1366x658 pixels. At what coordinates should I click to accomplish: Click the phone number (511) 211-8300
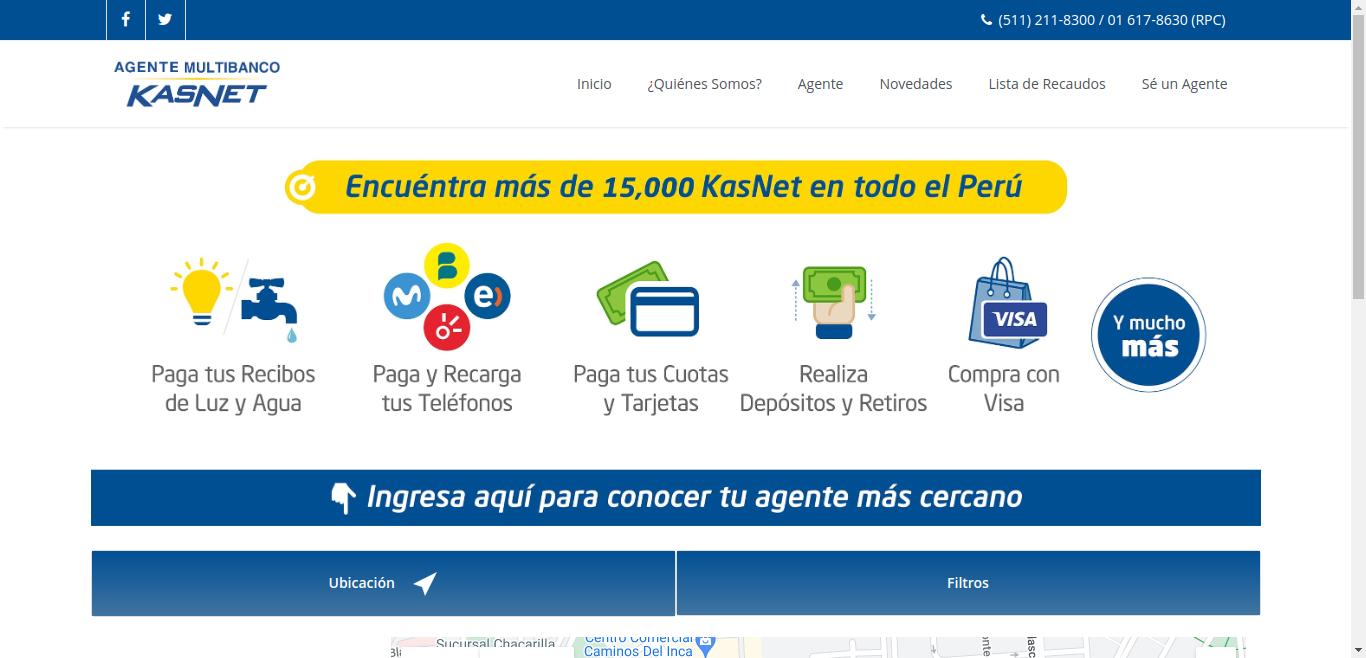coord(1046,20)
